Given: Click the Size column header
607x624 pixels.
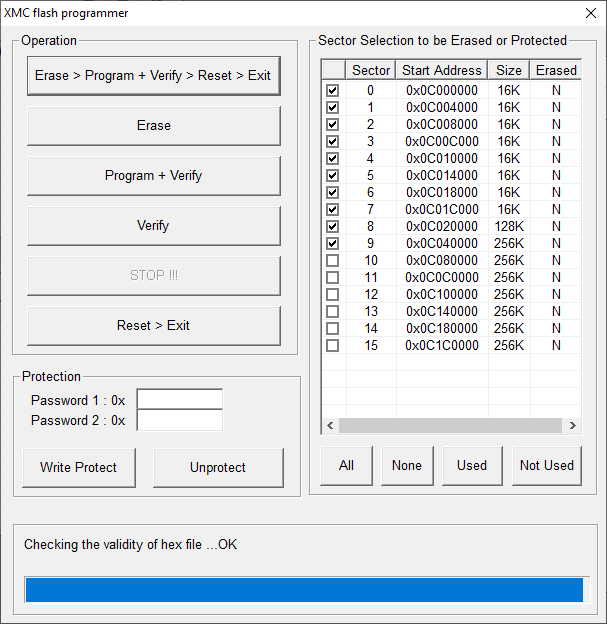Looking at the screenshot, I should pyautogui.click(x=509, y=70).
